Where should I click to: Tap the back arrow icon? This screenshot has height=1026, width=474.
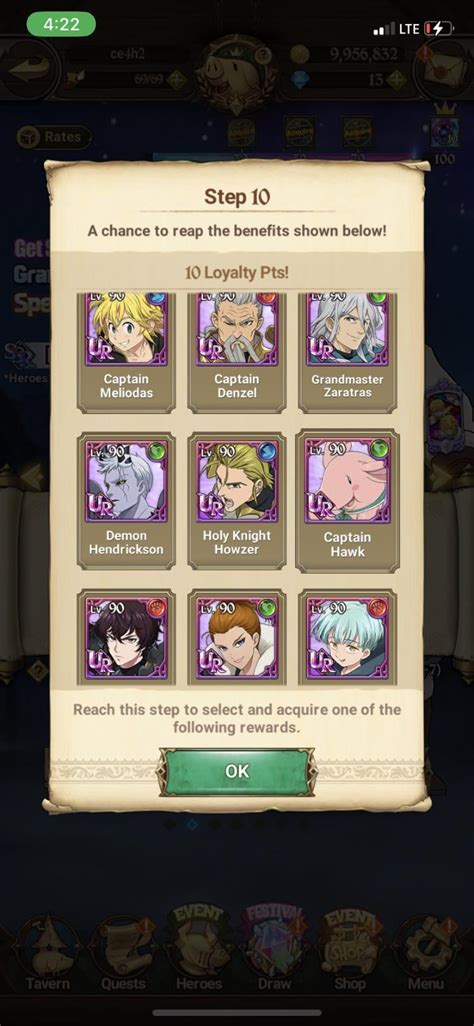coord(30,68)
